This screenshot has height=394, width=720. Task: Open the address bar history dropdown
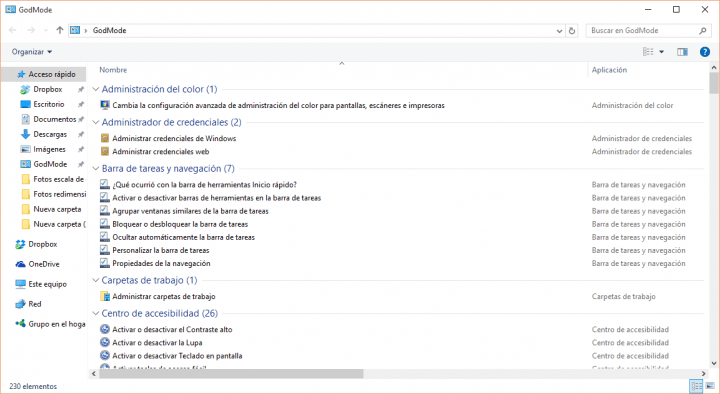pyautogui.click(x=559, y=31)
